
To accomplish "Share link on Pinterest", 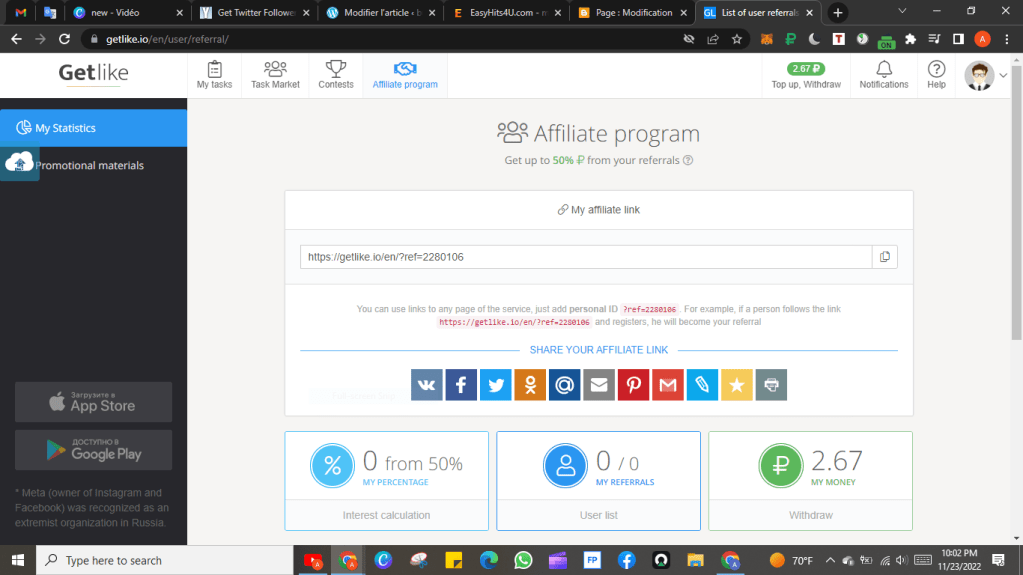I will pyautogui.click(x=633, y=385).
